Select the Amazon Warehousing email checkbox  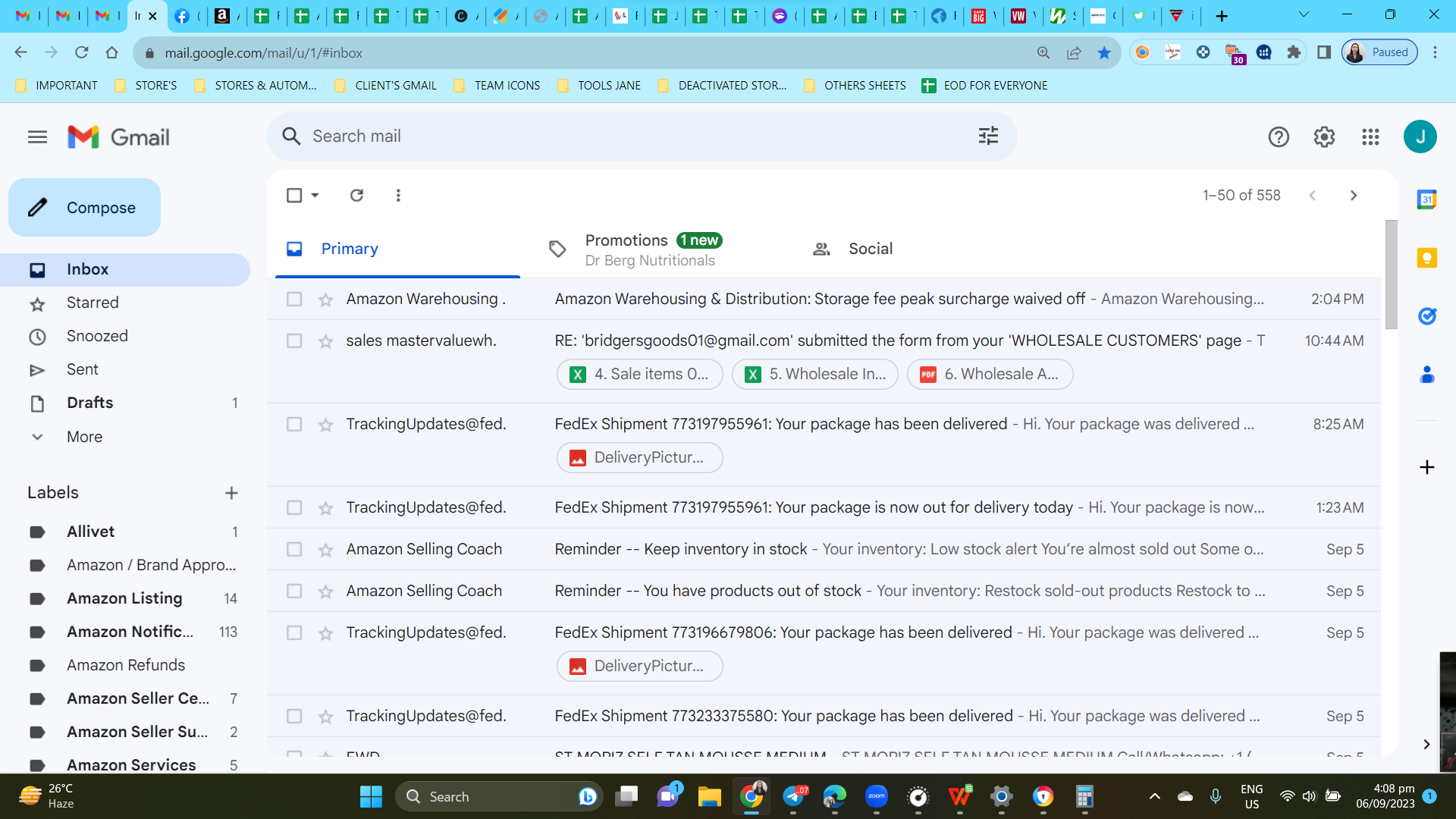294,300
